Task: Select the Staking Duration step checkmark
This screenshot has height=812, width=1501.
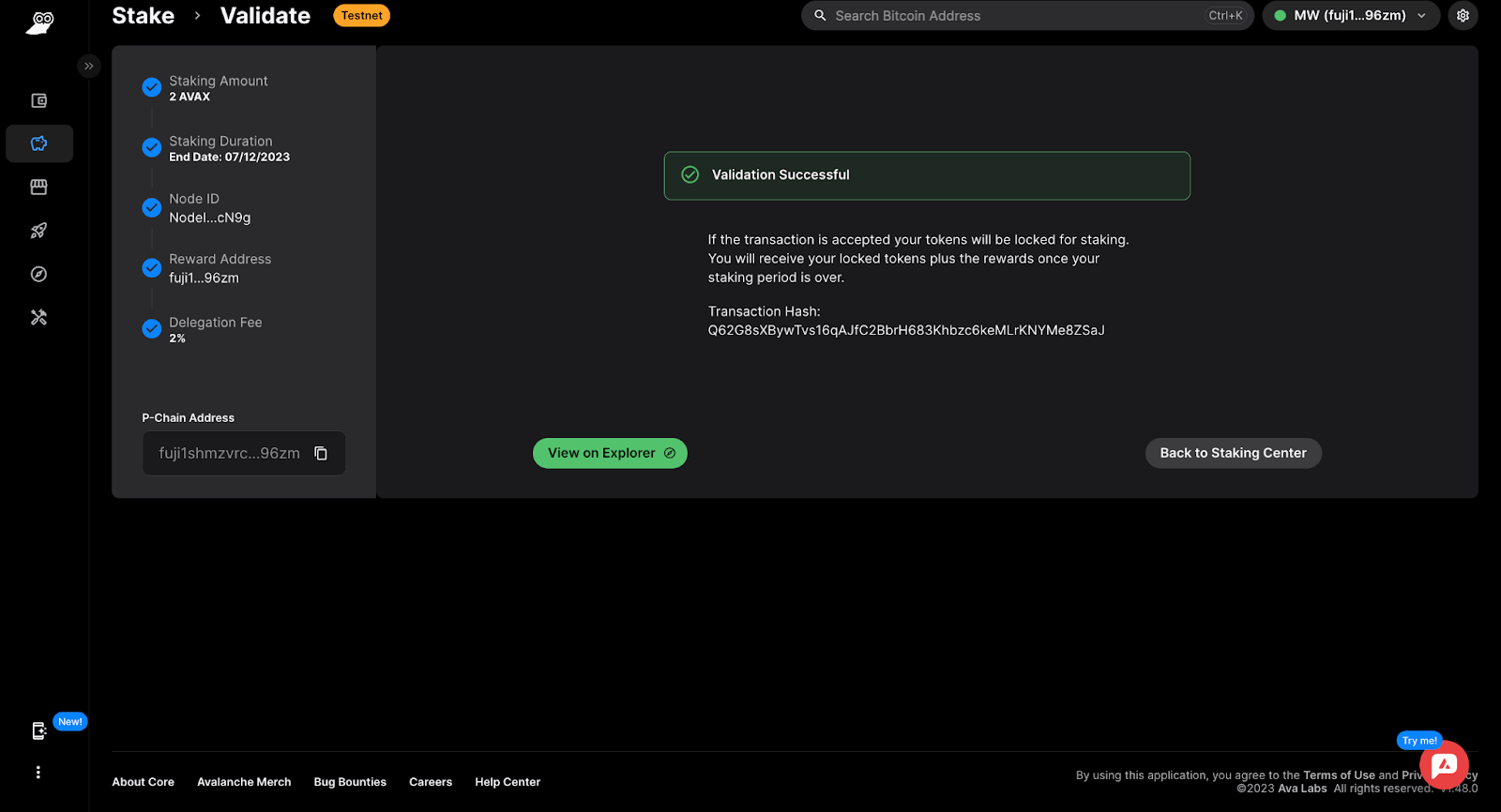Action: click(152, 147)
